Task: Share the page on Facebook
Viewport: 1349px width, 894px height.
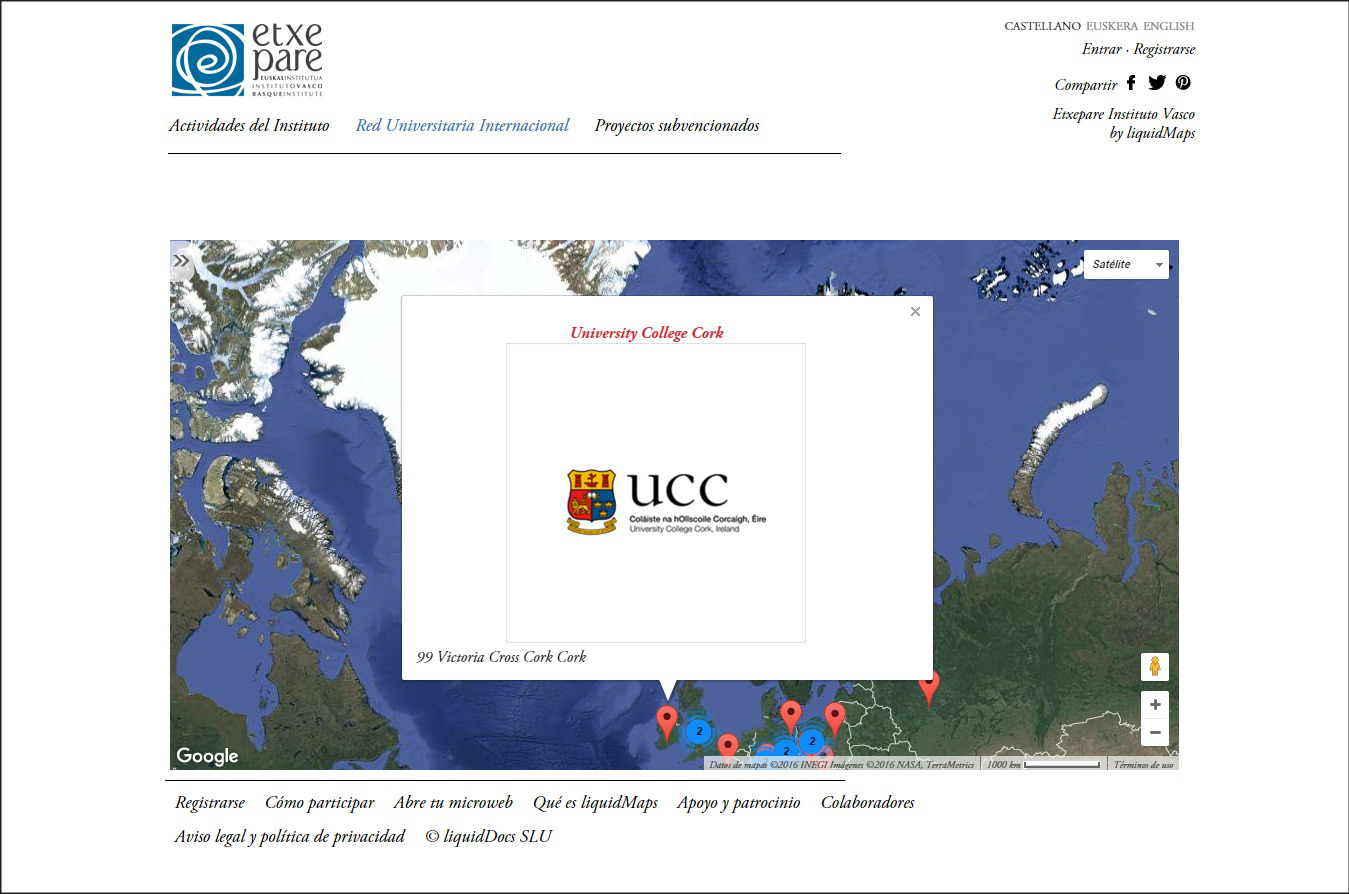Action: (x=1131, y=83)
